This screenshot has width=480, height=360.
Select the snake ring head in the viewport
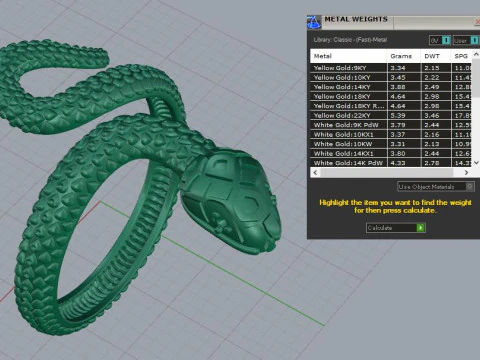coord(232,202)
